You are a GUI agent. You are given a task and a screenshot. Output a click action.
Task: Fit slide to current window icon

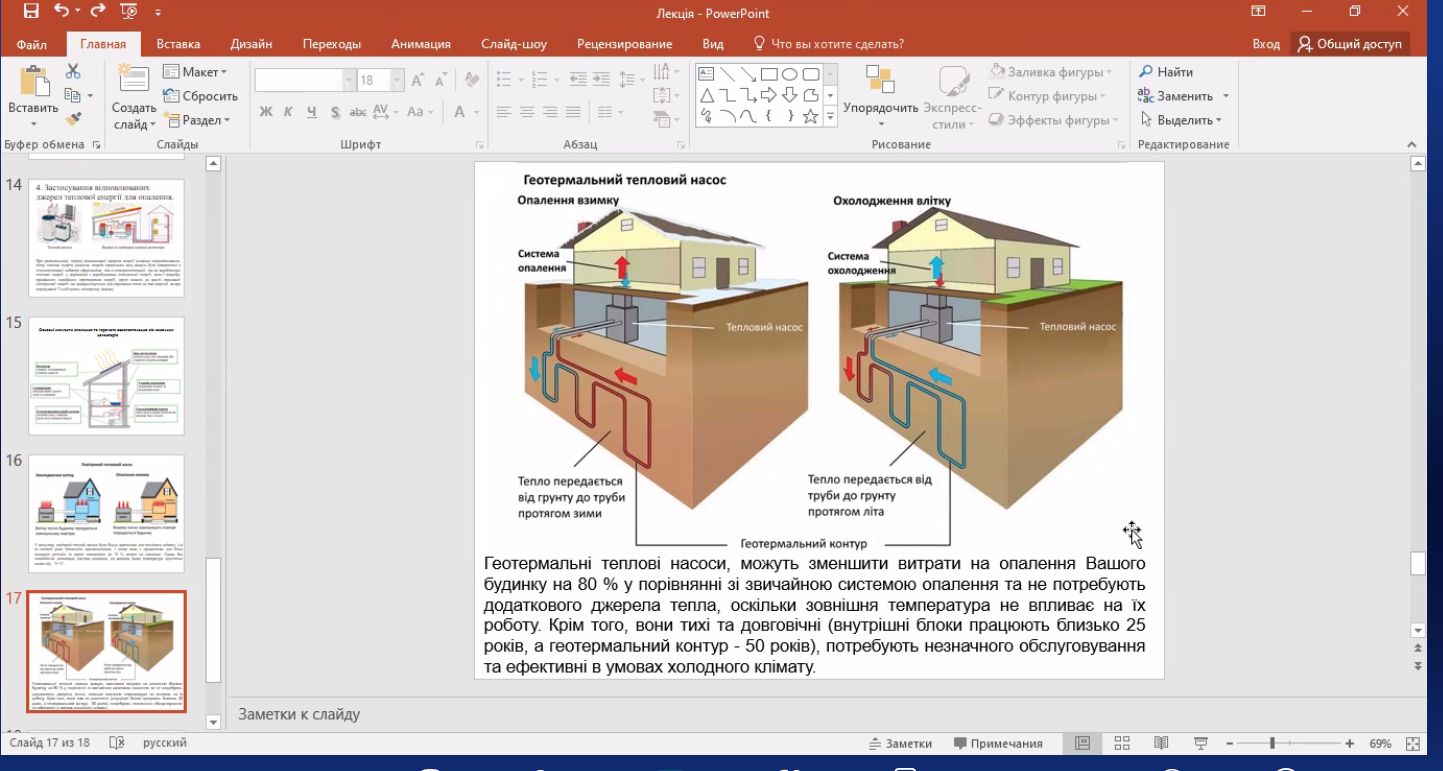1414,743
